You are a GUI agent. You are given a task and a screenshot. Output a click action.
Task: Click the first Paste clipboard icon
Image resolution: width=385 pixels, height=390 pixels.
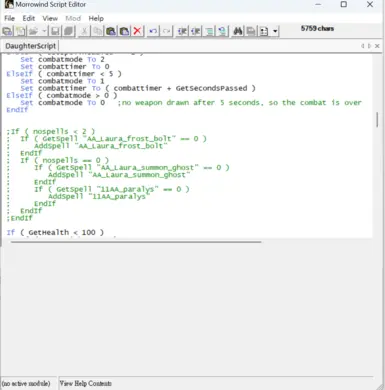coord(111,31)
